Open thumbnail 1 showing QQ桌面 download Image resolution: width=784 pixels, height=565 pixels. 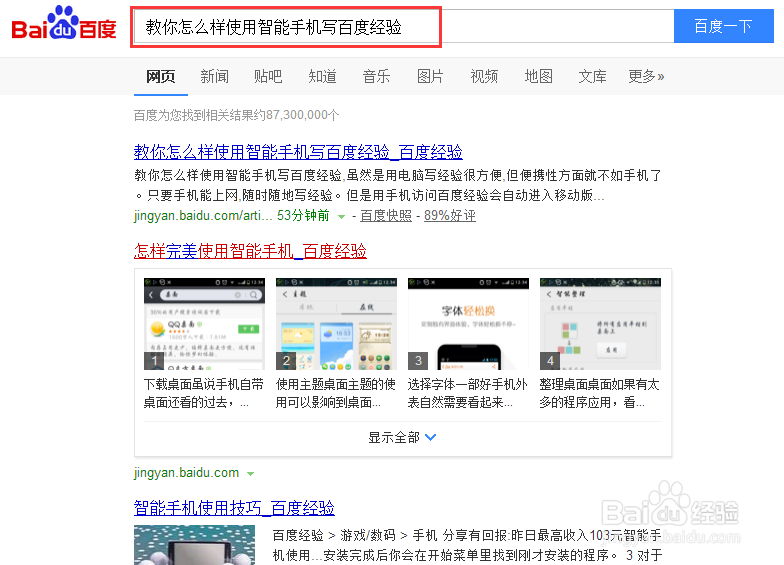point(204,324)
